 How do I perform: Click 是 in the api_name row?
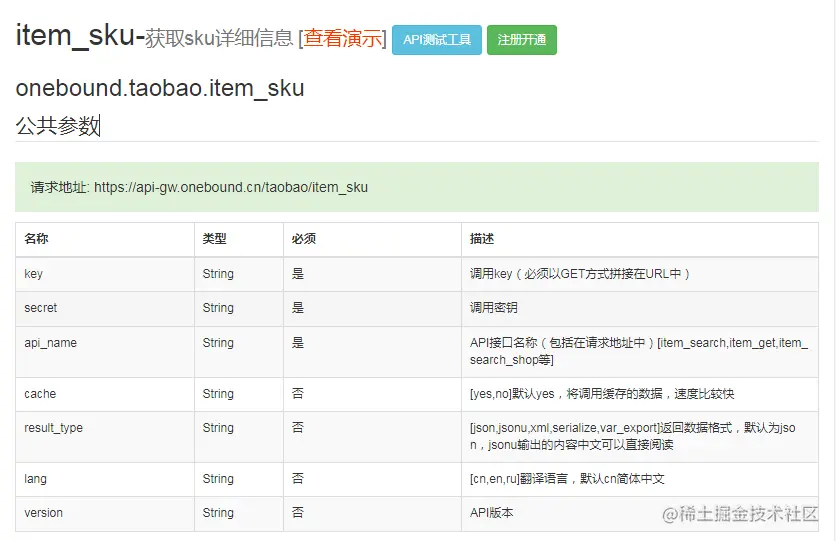[x=298, y=343]
